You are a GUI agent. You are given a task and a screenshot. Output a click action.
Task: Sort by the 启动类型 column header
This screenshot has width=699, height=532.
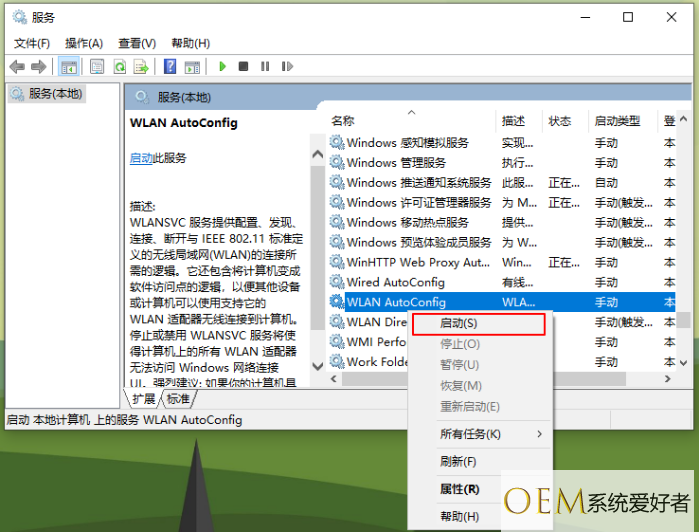tap(617, 121)
